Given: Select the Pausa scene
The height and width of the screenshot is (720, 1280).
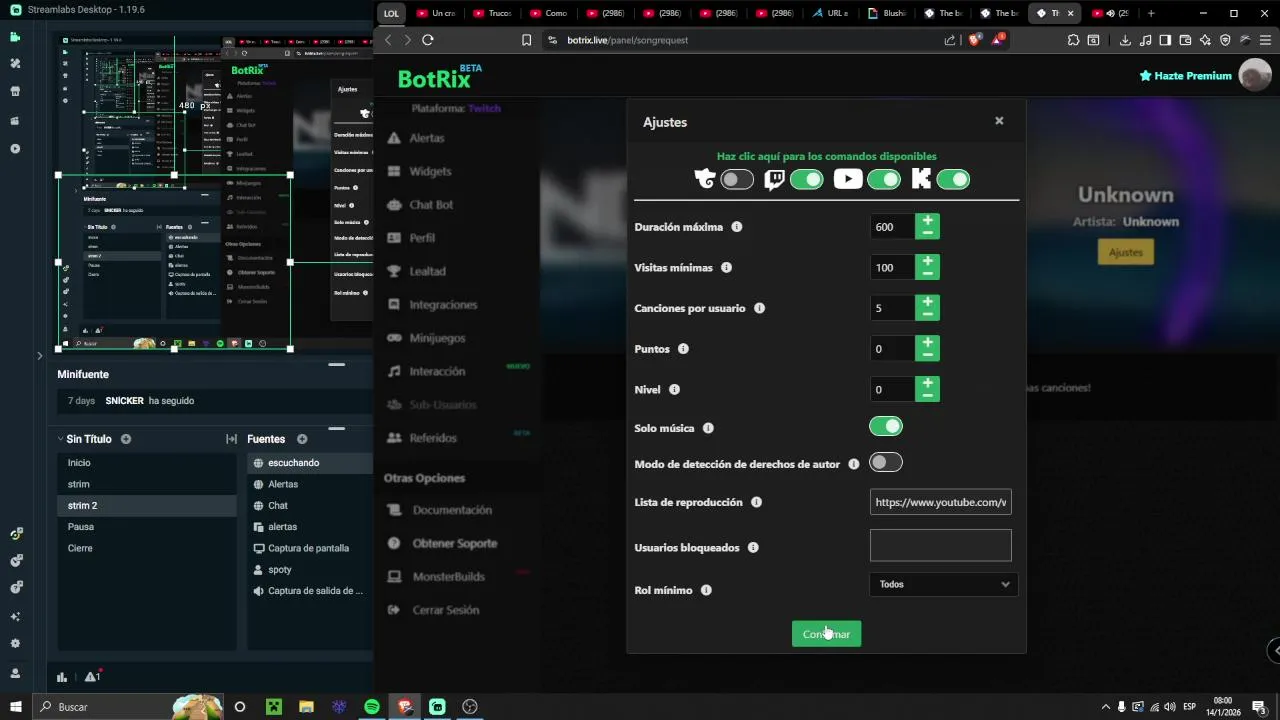Looking at the screenshot, I should [x=147, y=527].
